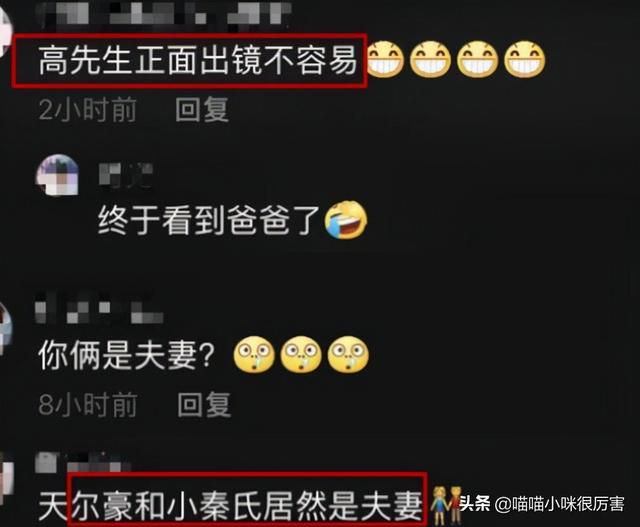The image size is (640, 527).
Task: Click the 2小时前 timestamp
Action: [x=88, y=109]
